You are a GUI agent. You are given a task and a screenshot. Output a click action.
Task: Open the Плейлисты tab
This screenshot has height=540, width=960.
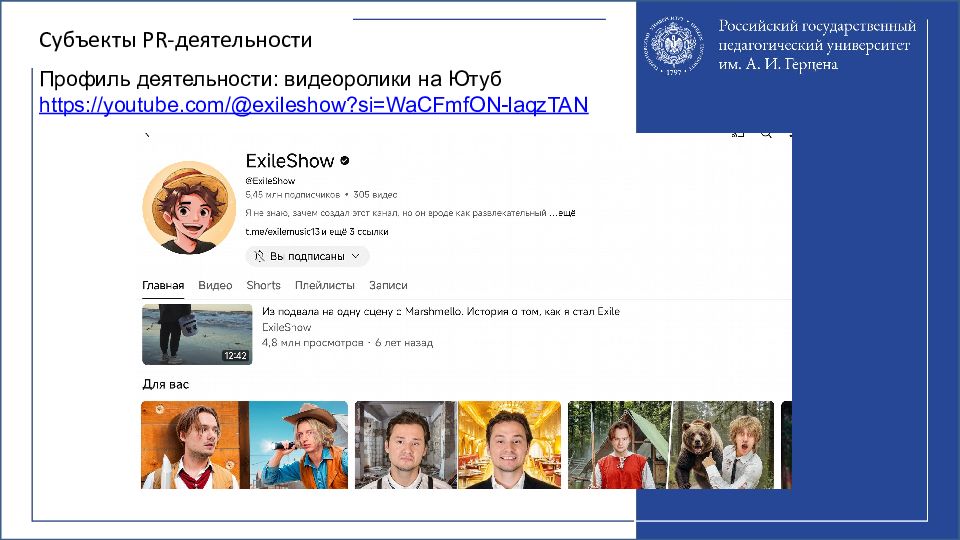tap(324, 285)
